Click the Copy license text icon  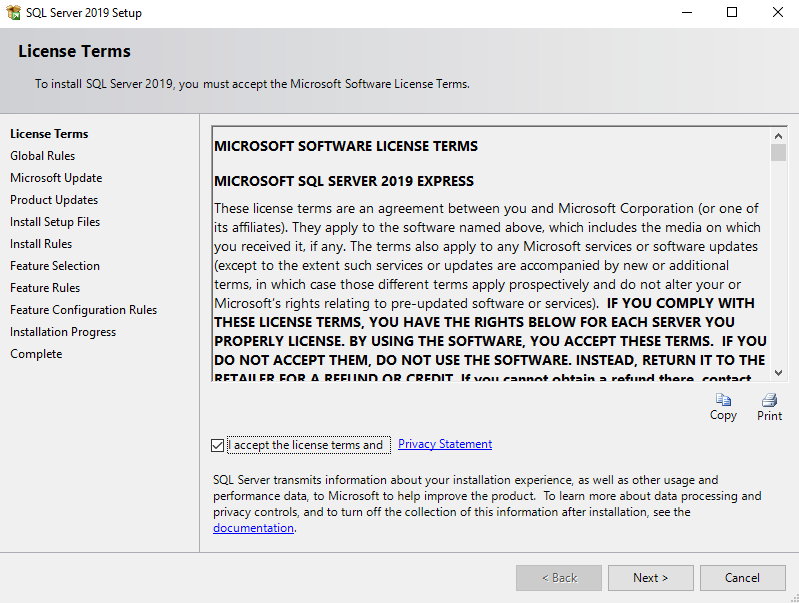(x=723, y=400)
